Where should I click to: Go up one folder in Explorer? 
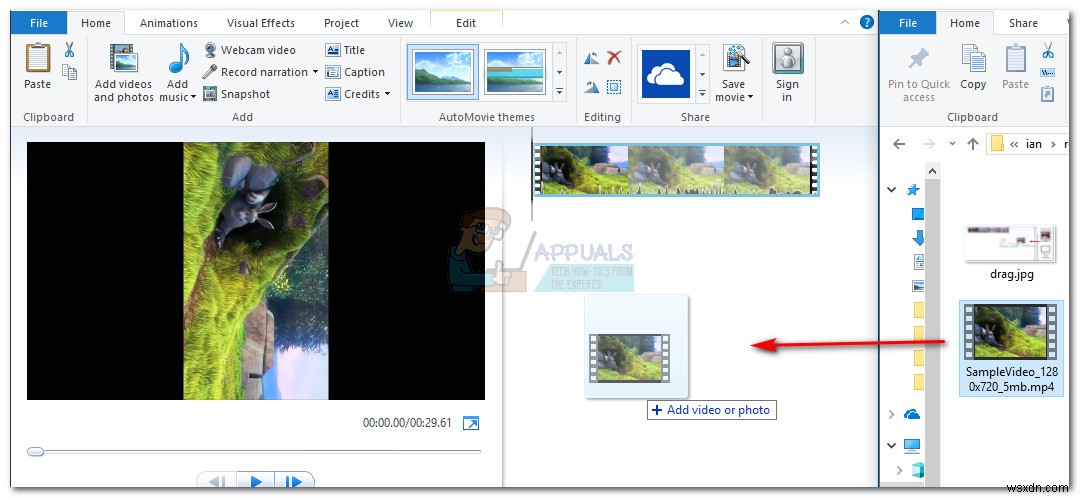click(x=973, y=144)
